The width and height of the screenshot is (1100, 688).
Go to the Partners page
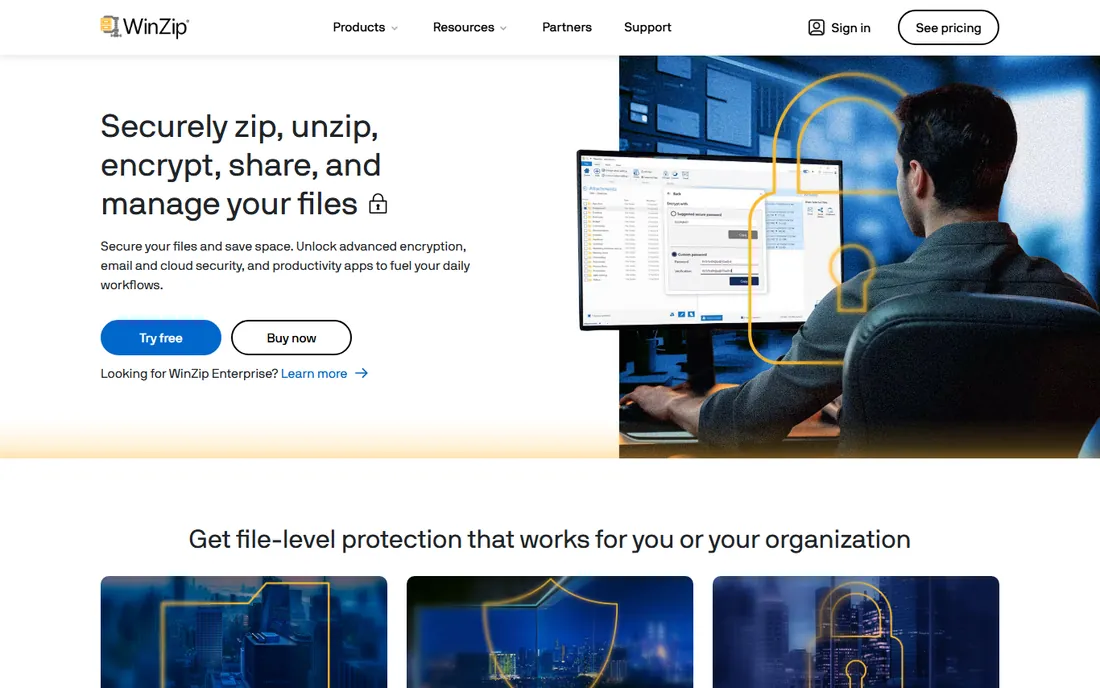567,27
